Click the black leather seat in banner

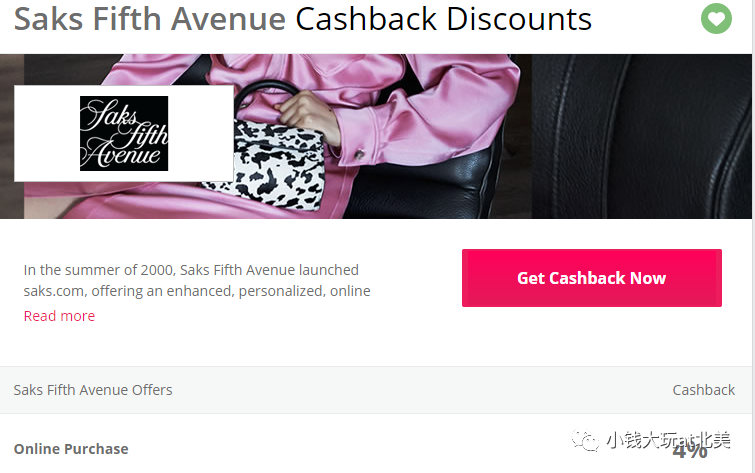pos(640,136)
